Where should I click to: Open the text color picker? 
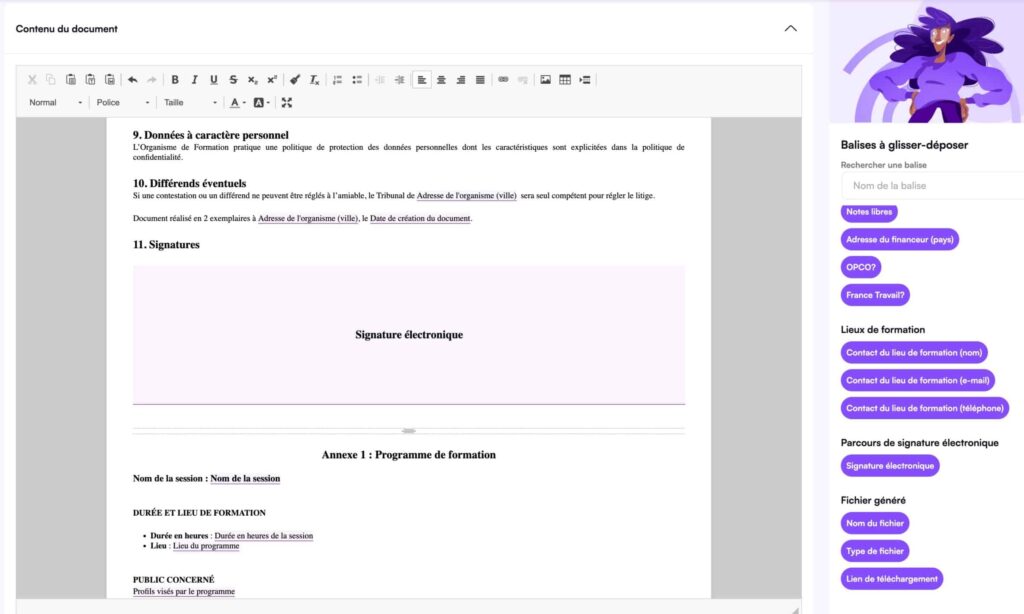pos(236,103)
